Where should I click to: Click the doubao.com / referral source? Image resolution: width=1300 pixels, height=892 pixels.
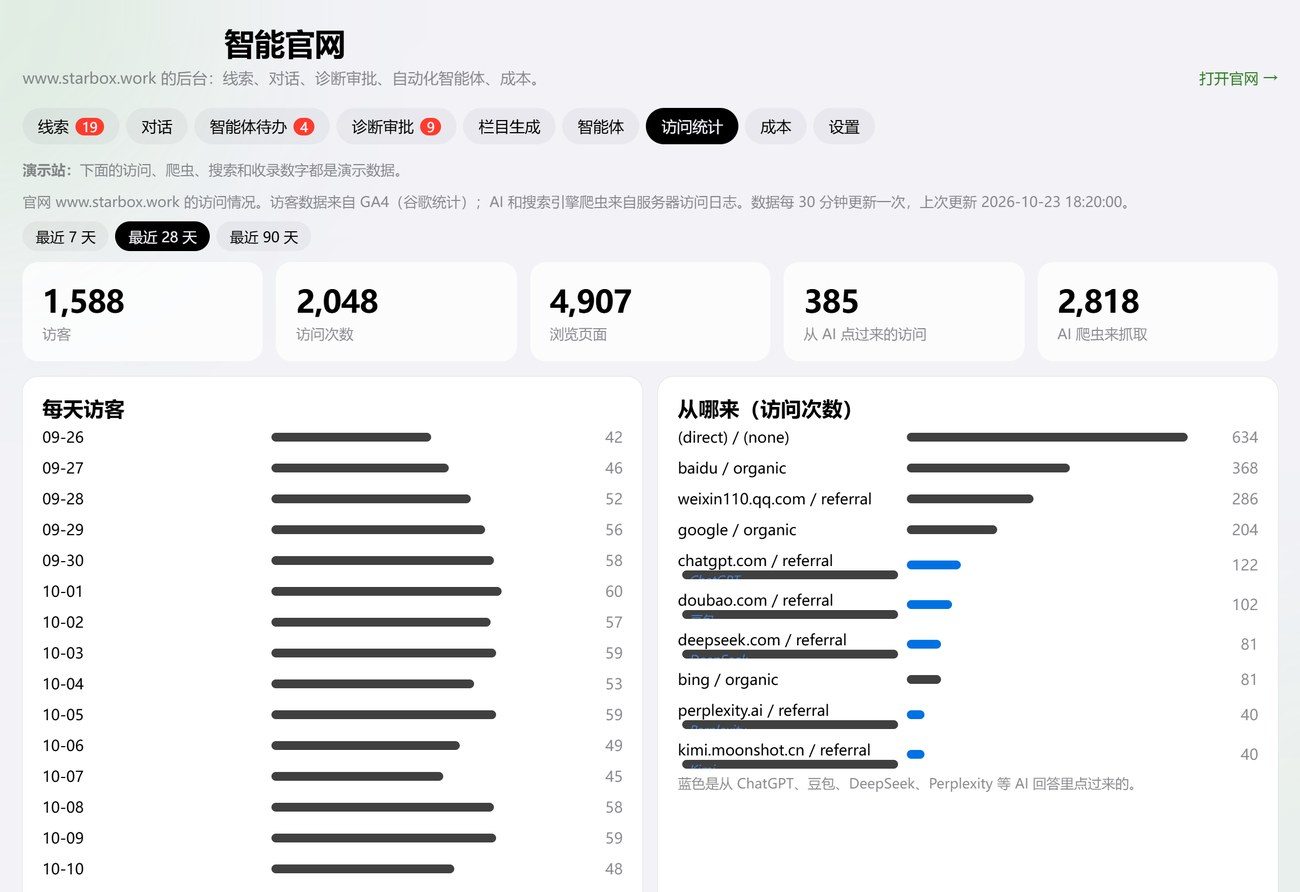pyautogui.click(x=756, y=601)
